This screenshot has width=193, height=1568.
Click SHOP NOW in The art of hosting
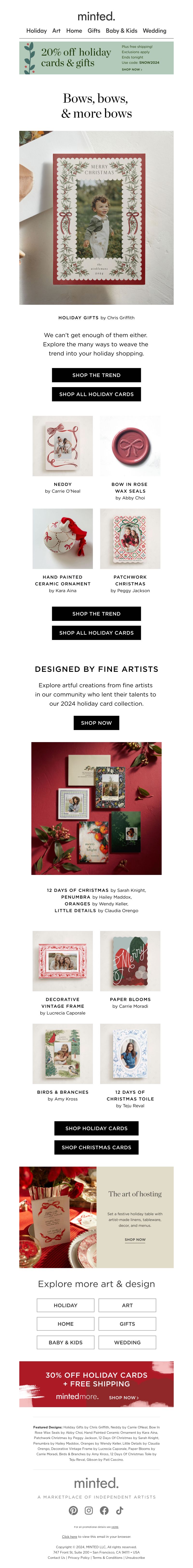(x=135, y=1239)
